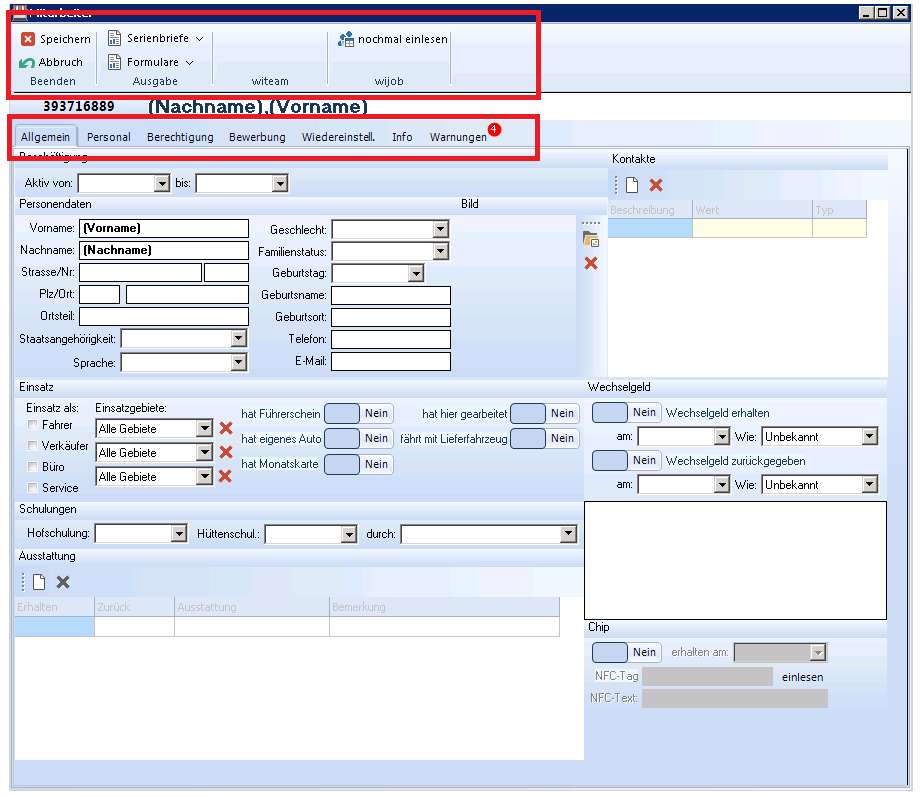This screenshot has height=797, width=922.
Task: Click the 'nochmal einlesen' reload icon
Action: [346, 39]
